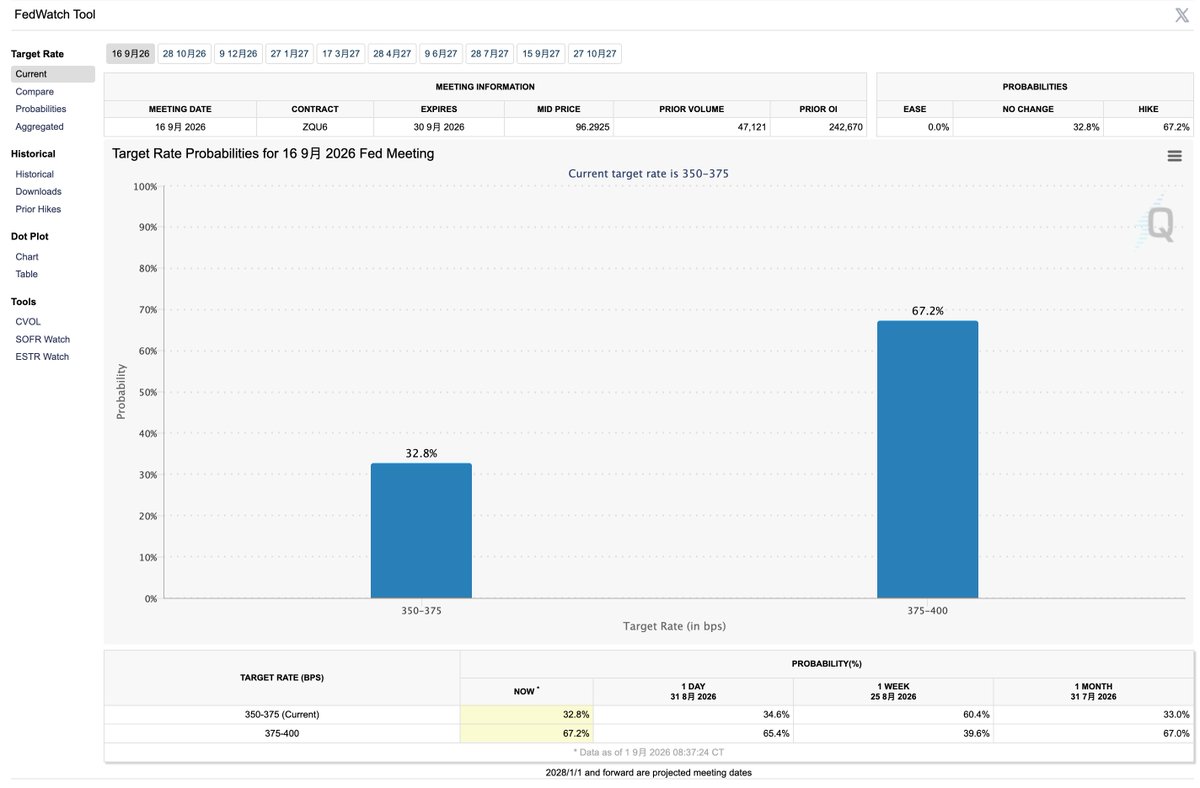The height and width of the screenshot is (788, 1200).
Task: Select the 28 7月27 meeting tab
Action: (x=490, y=54)
